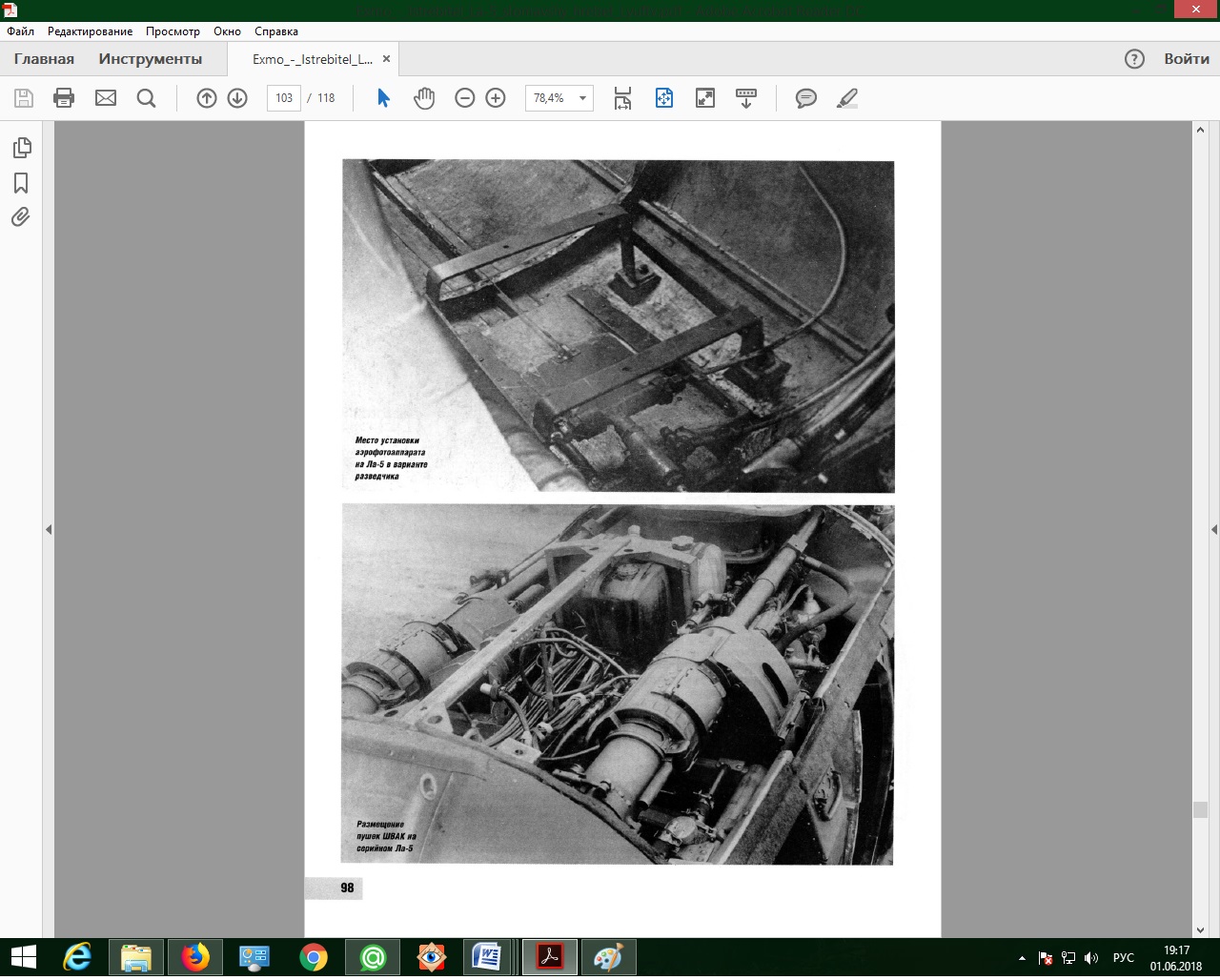This screenshot has width=1220, height=980.
Task: Select the Hand pan tool
Action: (424, 98)
